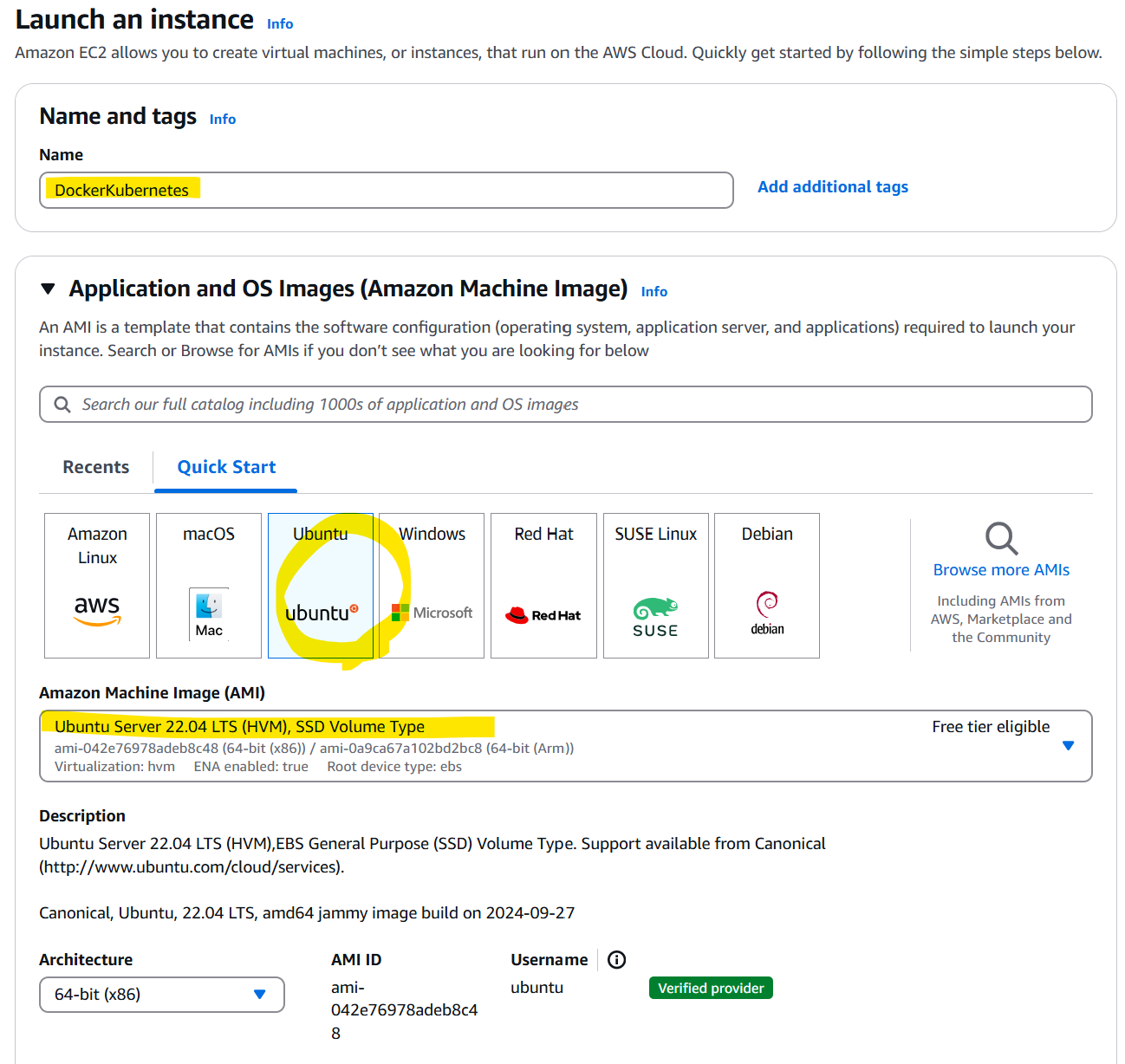
Task: Open Info link beside Name and tags
Action: click(x=223, y=120)
